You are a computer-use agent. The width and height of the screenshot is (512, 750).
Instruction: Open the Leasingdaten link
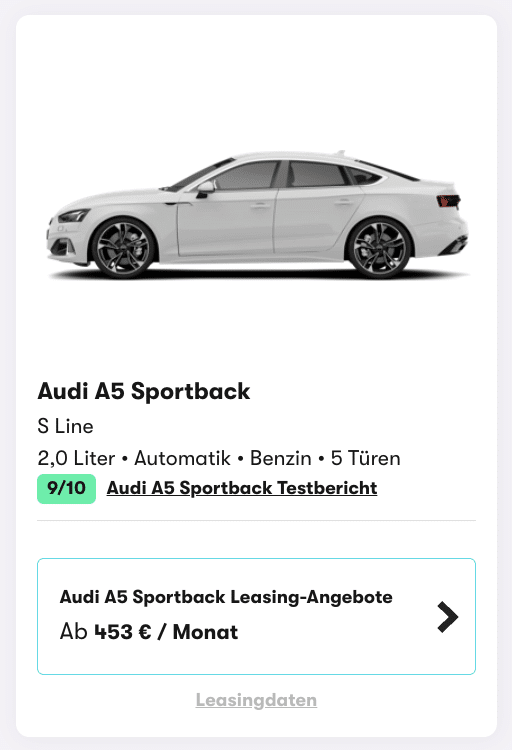(x=256, y=700)
